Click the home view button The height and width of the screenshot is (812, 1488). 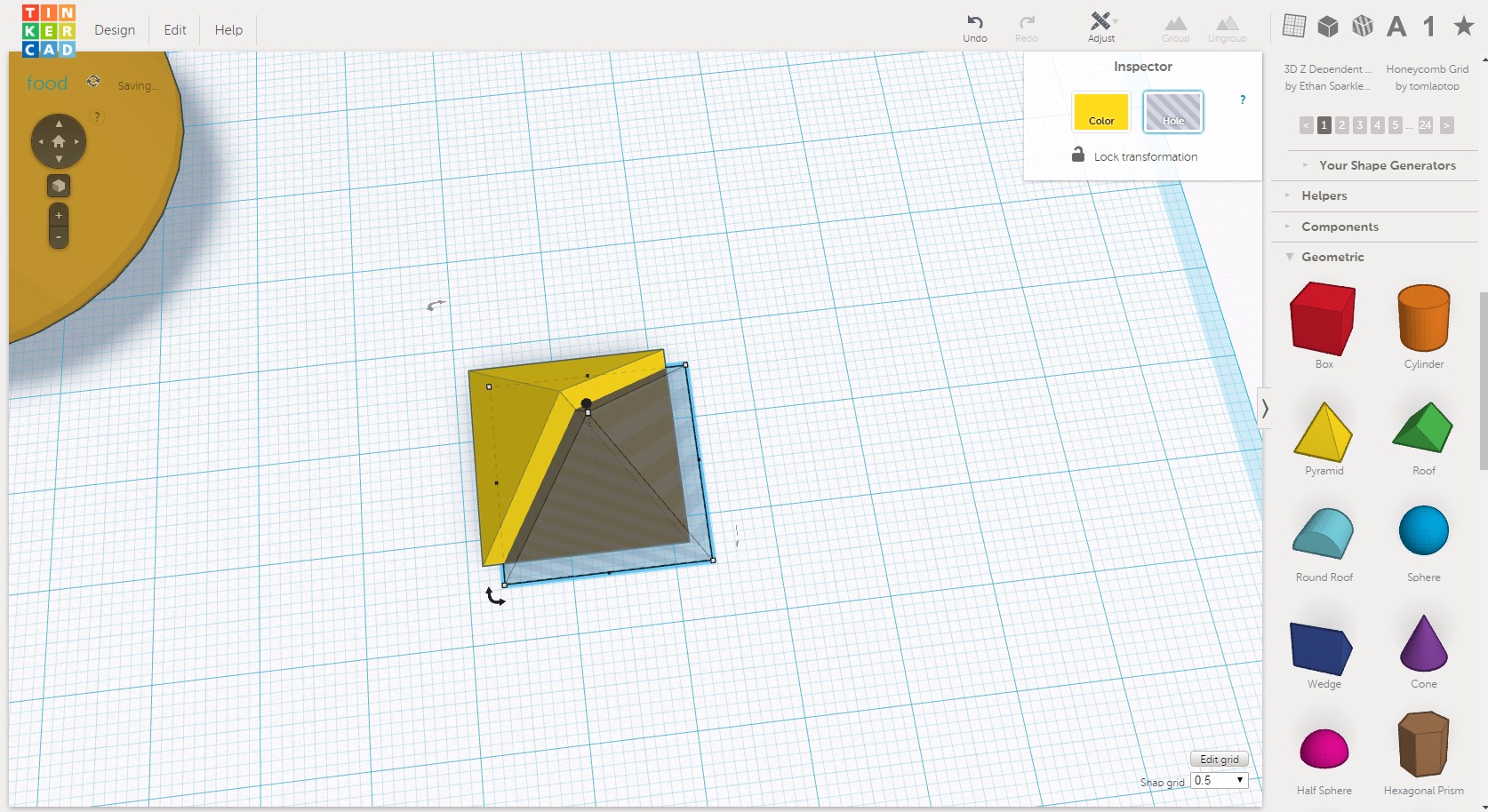click(x=59, y=141)
